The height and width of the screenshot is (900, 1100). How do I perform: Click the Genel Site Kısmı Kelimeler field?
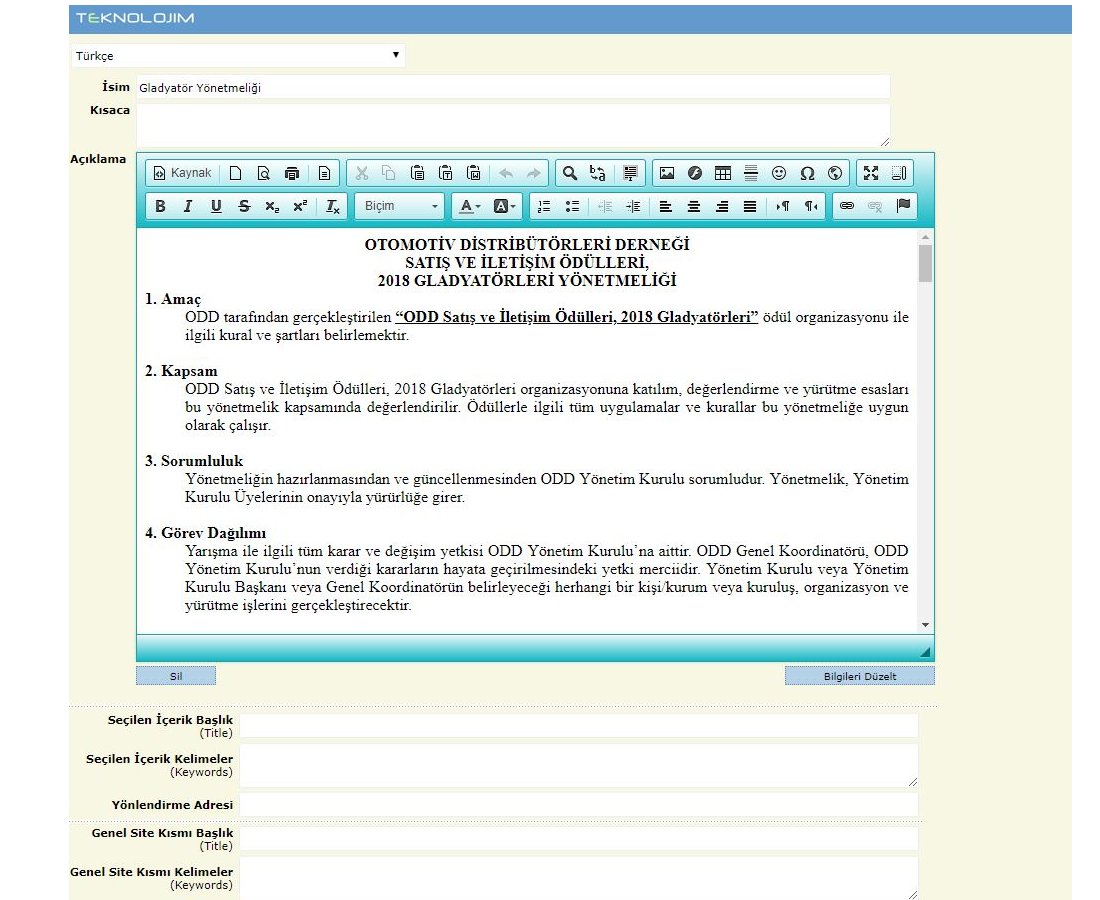579,878
